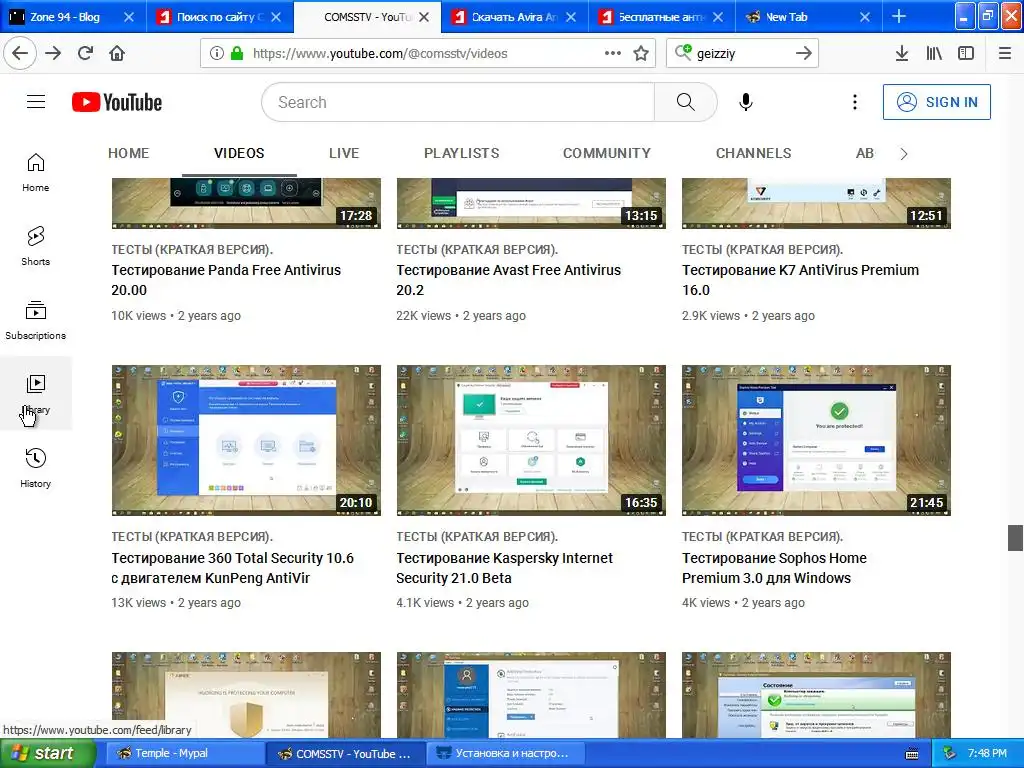The image size is (1024, 768).
Task: Open the browser downloads arrow icon
Action: pyautogui.click(x=902, y=54)
